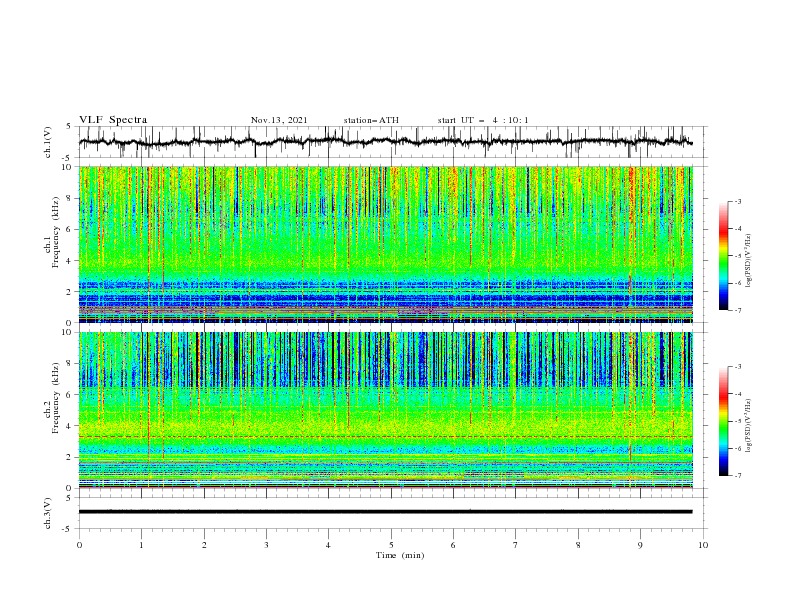
Task: Click the "Time (min)" axis title
Action: 400,555
